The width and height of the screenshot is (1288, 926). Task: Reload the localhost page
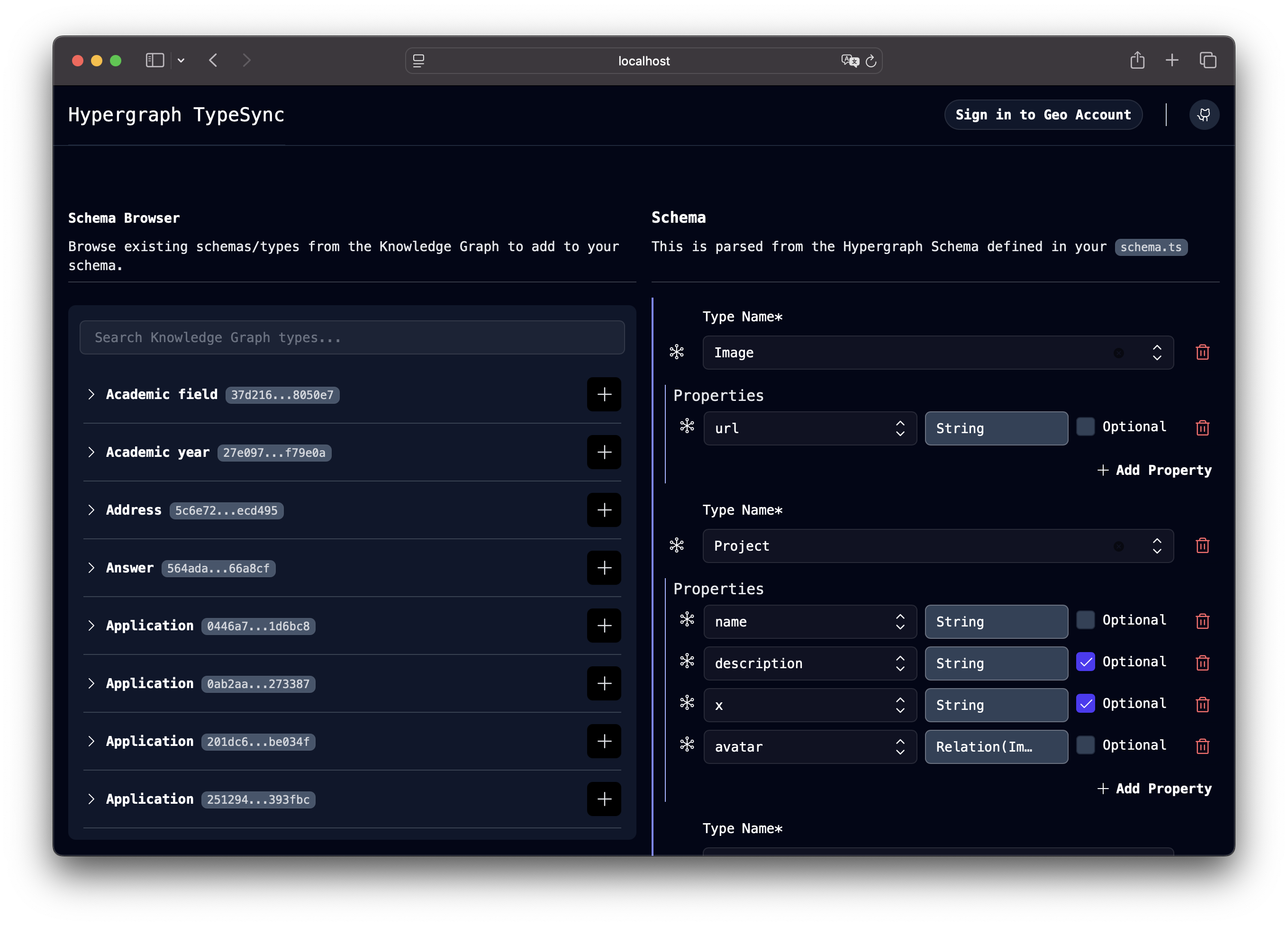(871, 61)
